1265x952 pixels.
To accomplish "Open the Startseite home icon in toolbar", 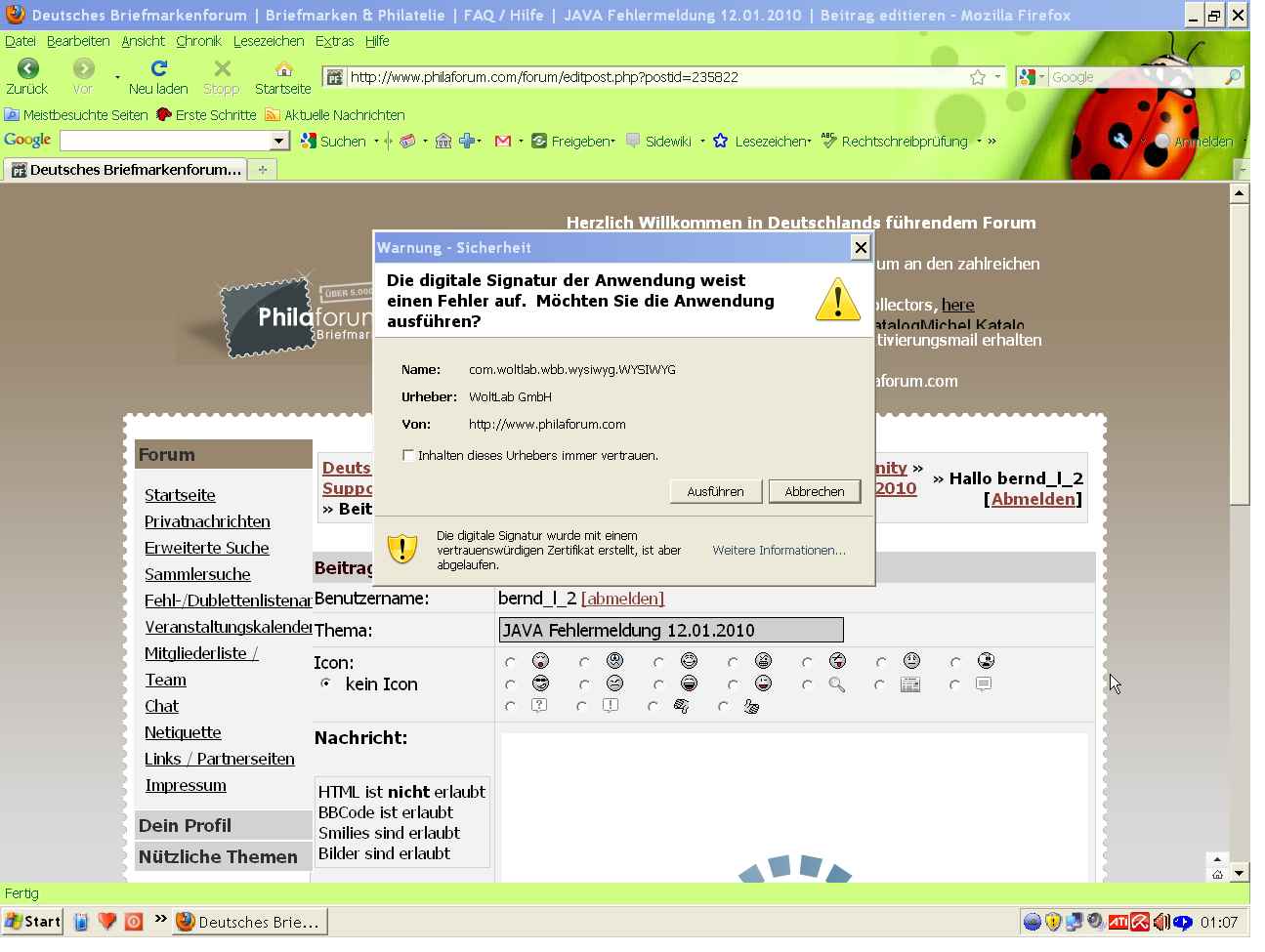I will (283, 68).
